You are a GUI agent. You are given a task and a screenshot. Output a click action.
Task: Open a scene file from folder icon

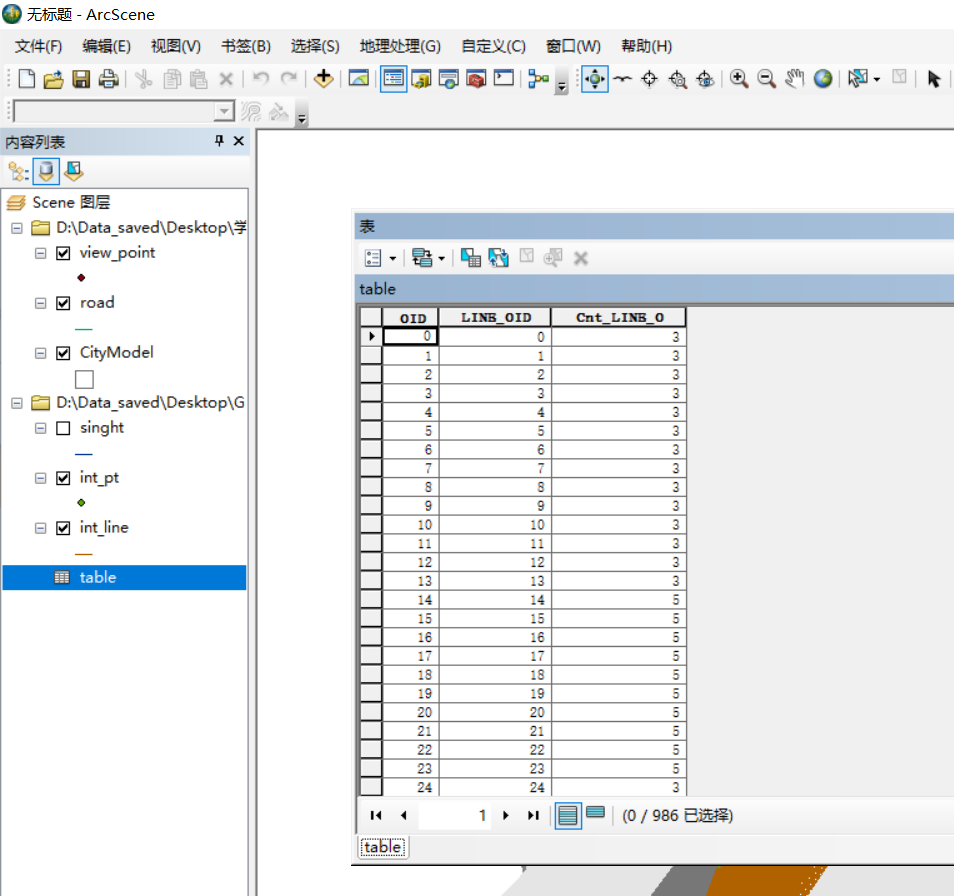click(x=54, y=79)
